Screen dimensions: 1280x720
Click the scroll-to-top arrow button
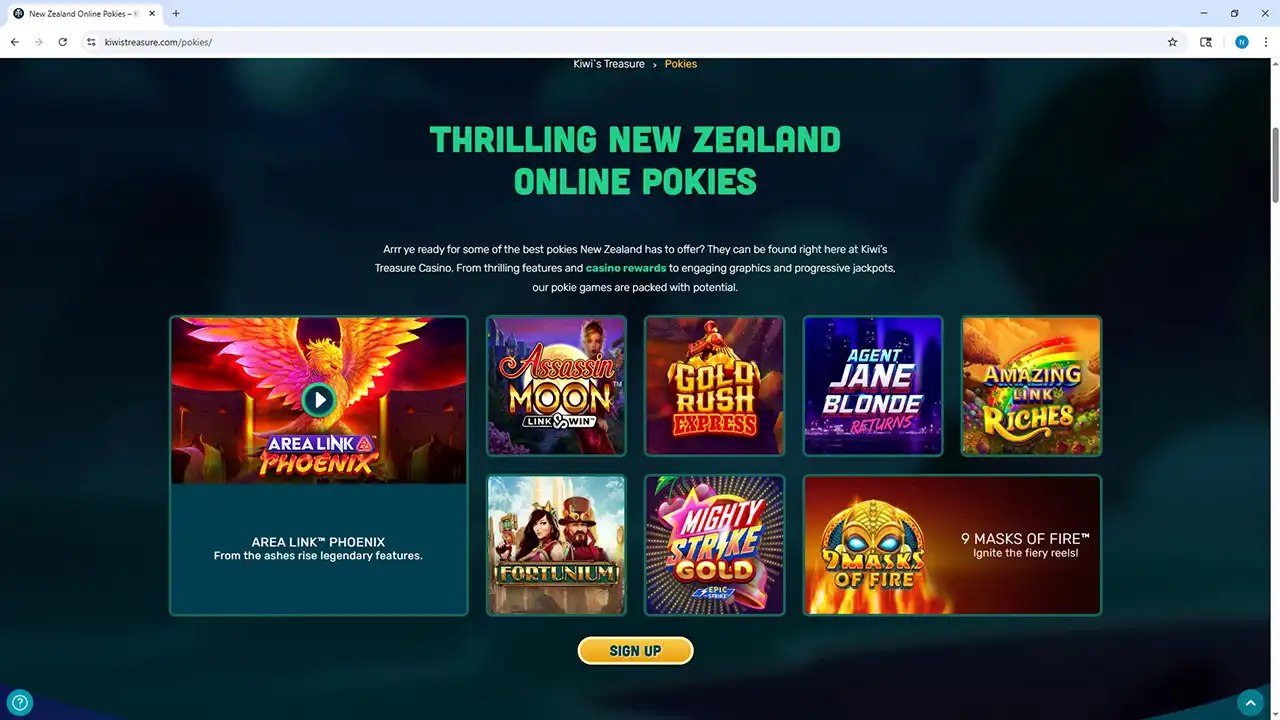coord(1250,703)
